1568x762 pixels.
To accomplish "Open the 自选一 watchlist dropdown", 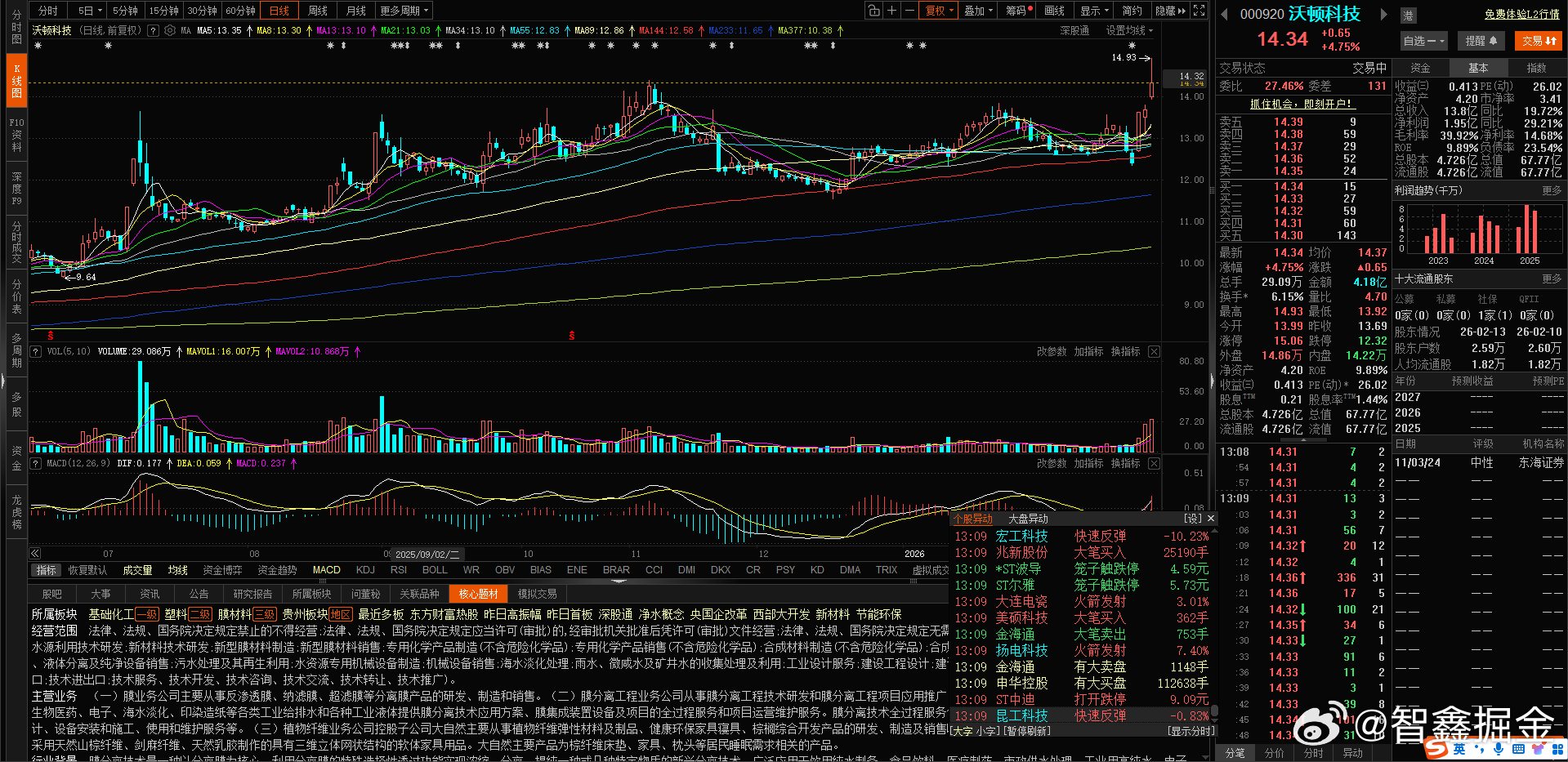I will [x=1424, y=40].
